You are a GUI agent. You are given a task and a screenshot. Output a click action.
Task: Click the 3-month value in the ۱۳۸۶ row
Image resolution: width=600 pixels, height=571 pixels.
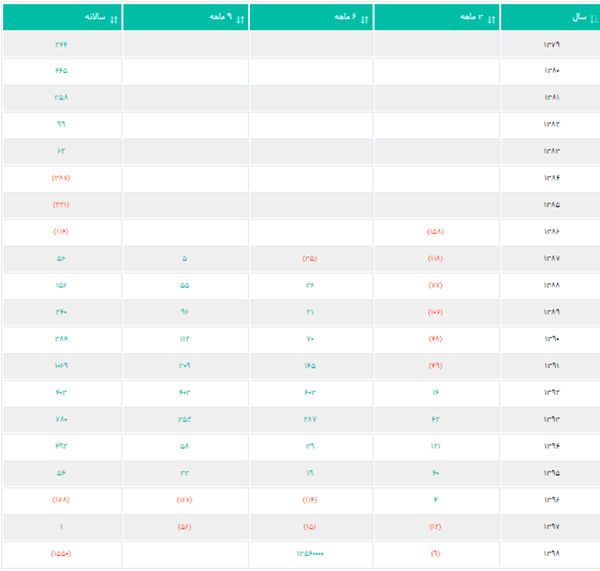point(436,232)
